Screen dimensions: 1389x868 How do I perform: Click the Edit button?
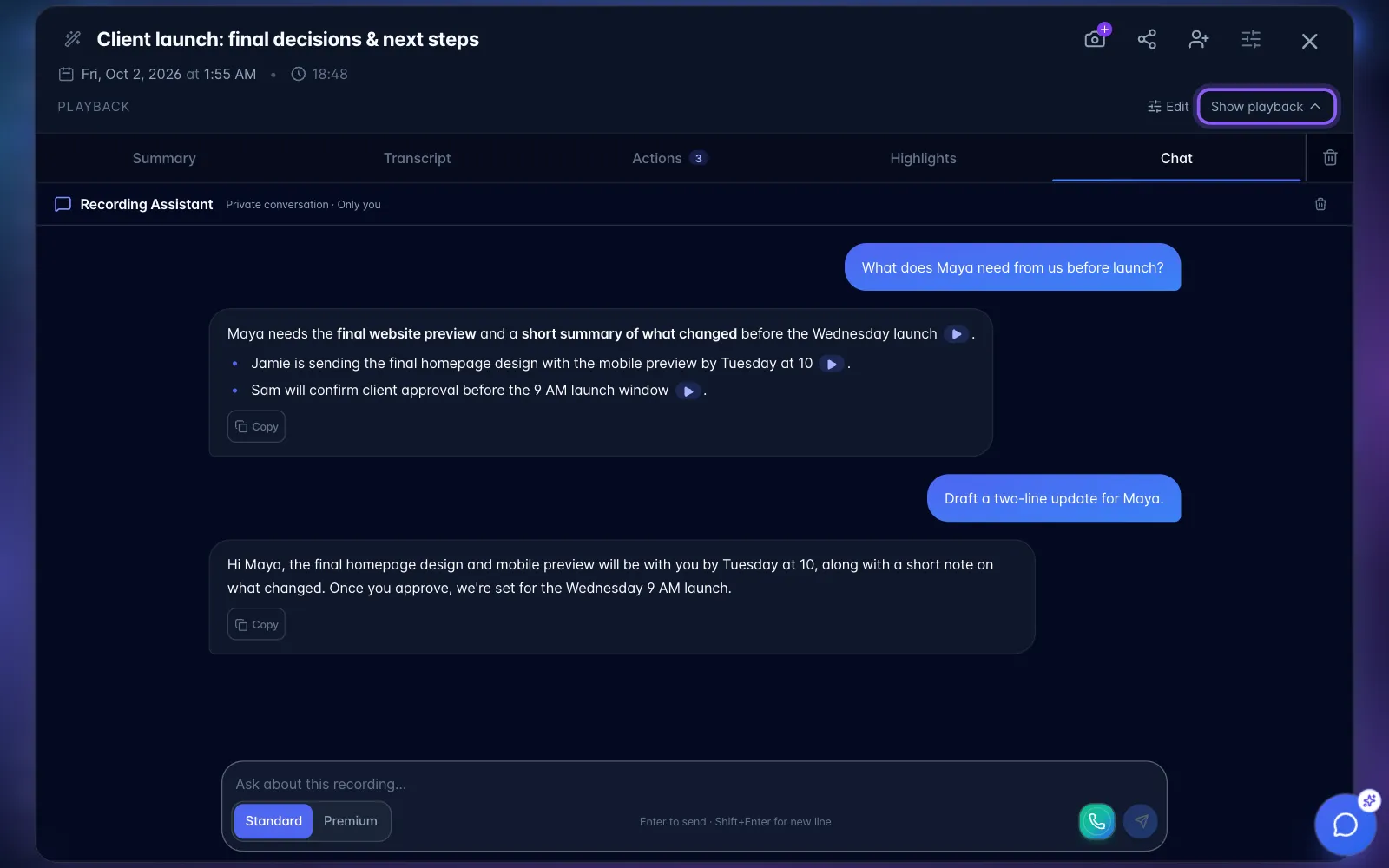point(1168,107)
